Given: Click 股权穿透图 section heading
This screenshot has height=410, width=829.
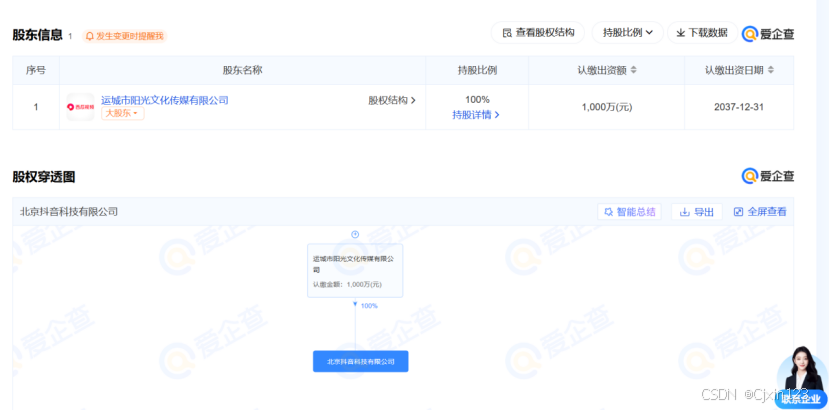Looking at the screenshot, I should pos(44,177).
